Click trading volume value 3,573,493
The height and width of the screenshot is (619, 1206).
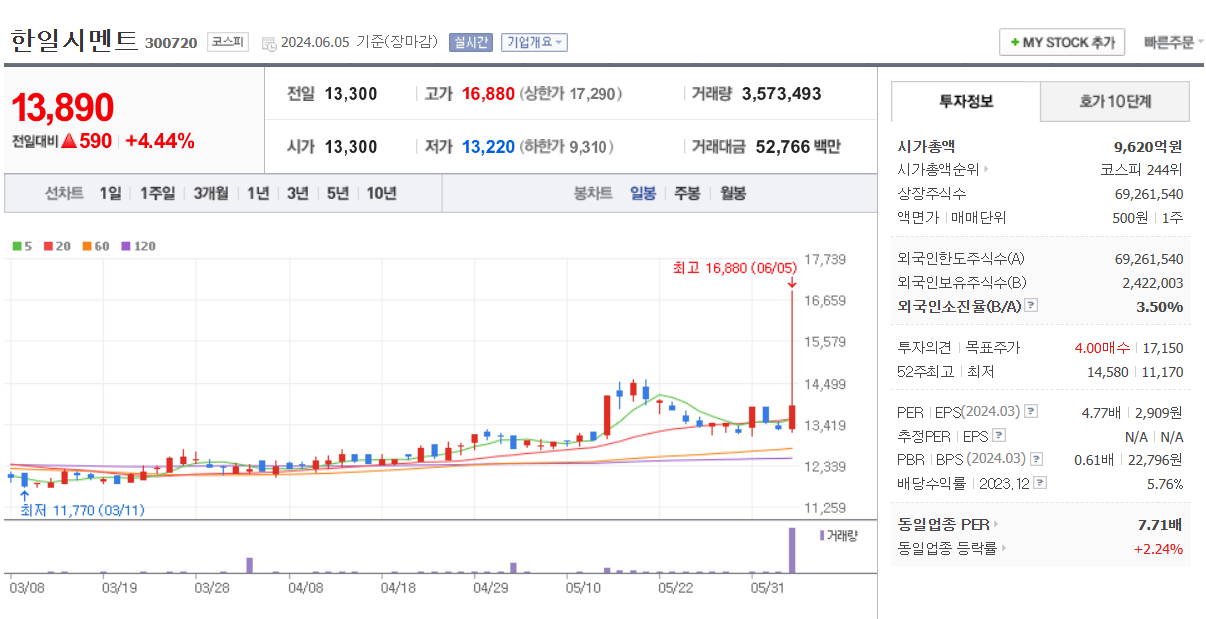pyautogui.click(x=782, y=93)
